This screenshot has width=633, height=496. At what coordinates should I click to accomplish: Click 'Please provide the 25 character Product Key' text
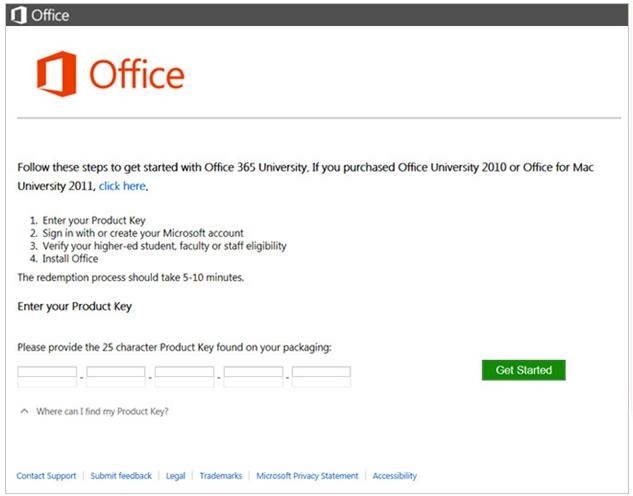174,347
